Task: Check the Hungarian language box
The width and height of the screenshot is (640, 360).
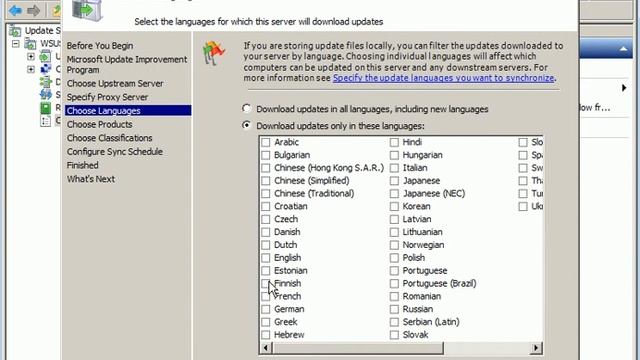Action: click(x=394, y=155)
